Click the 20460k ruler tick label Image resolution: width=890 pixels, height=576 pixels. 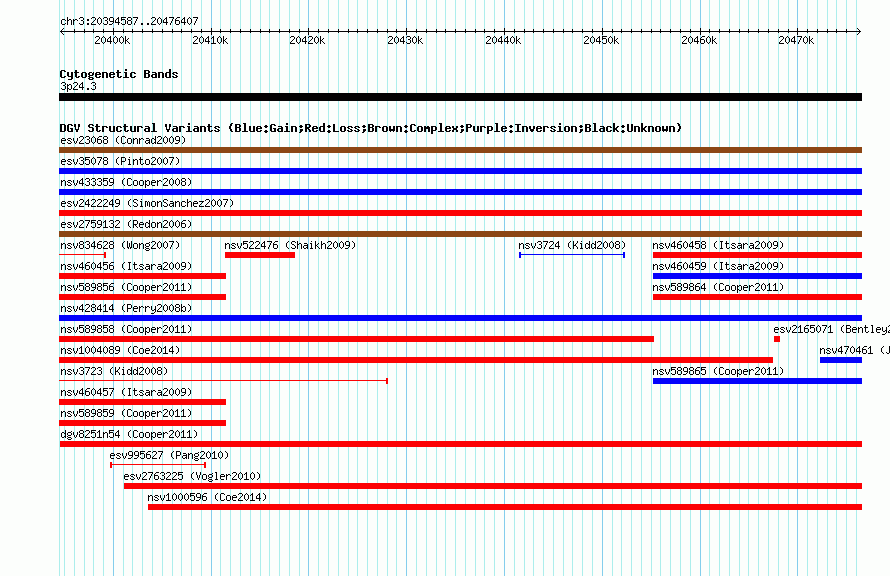tap(699, 40)
